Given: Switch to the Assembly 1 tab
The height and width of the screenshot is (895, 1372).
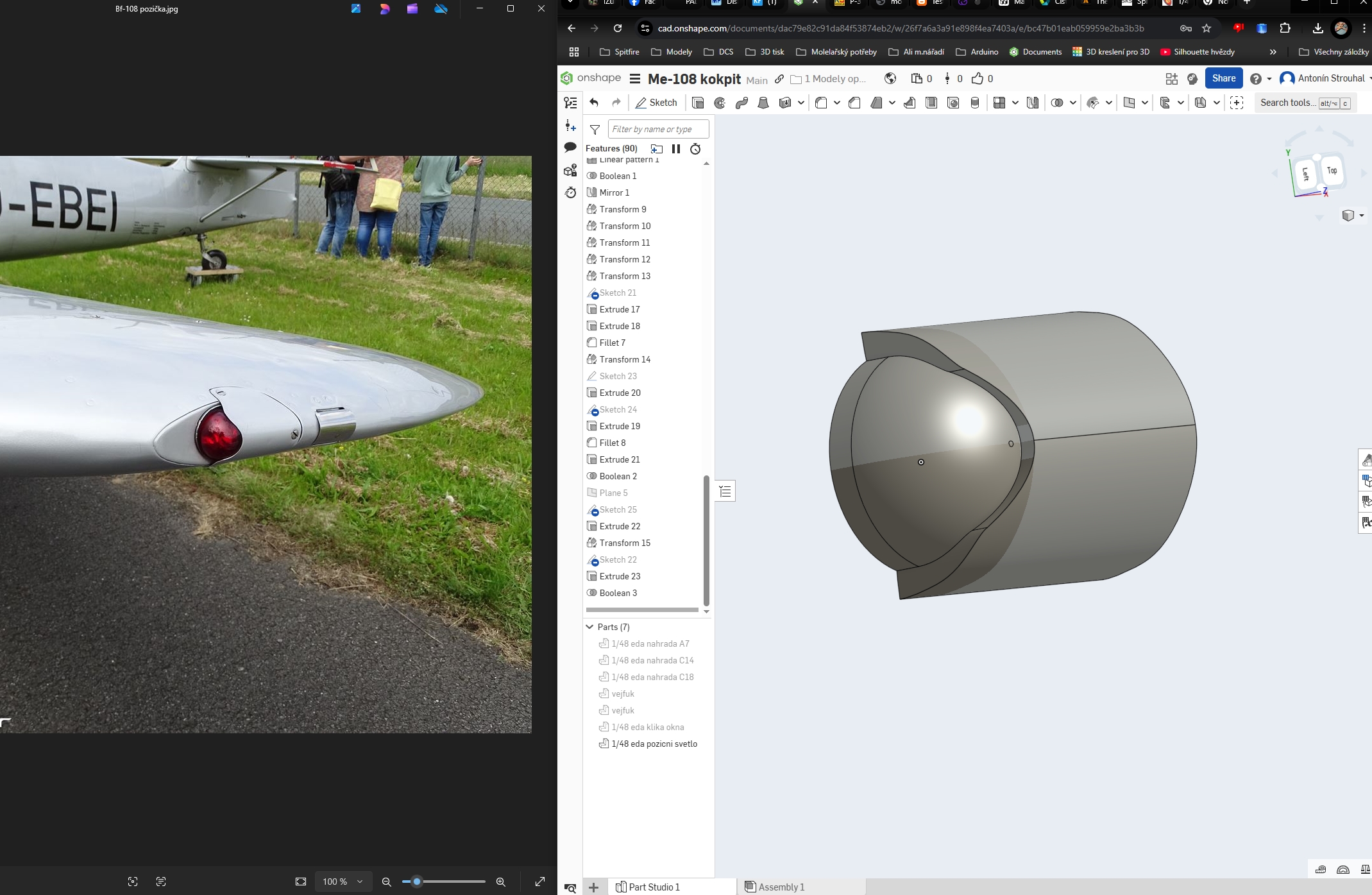Looking at the screenshot, I should pos(781,887).
